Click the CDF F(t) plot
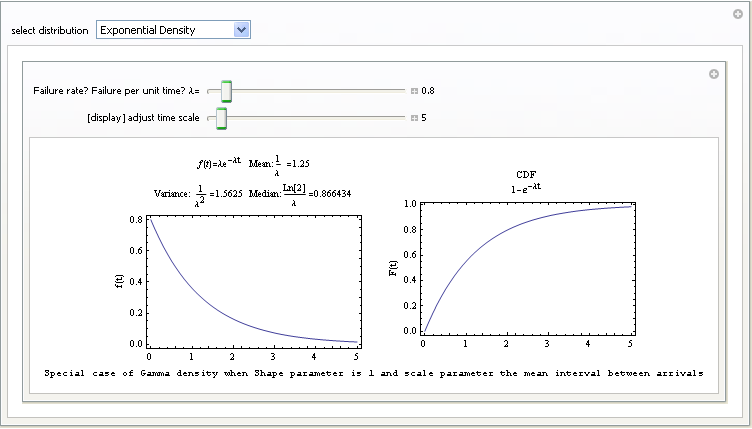The image size is (752, 429). [527, 268]
